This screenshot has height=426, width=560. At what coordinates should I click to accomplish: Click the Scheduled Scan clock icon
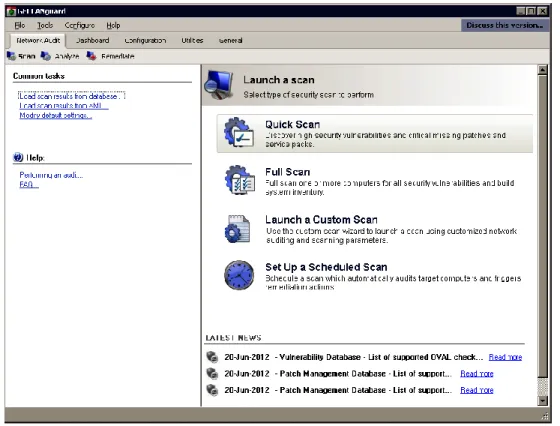click(239, 275)
